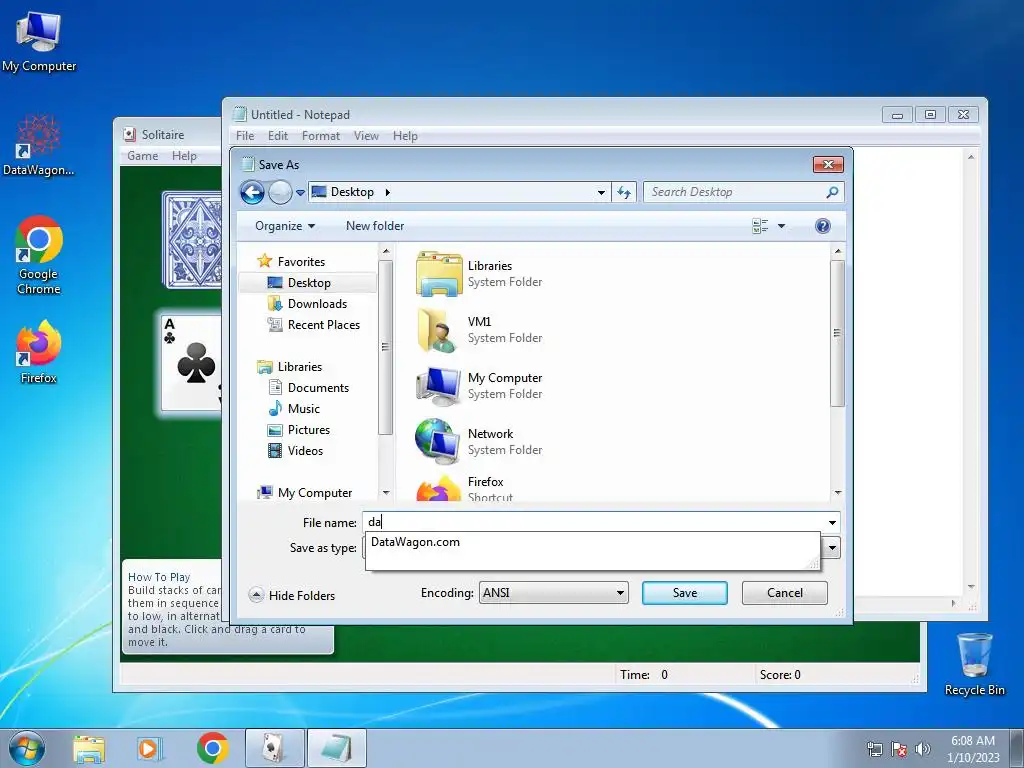Click Solitaire face-down deck card
This screenshot has height=768, width=1024.
(193, 240)
